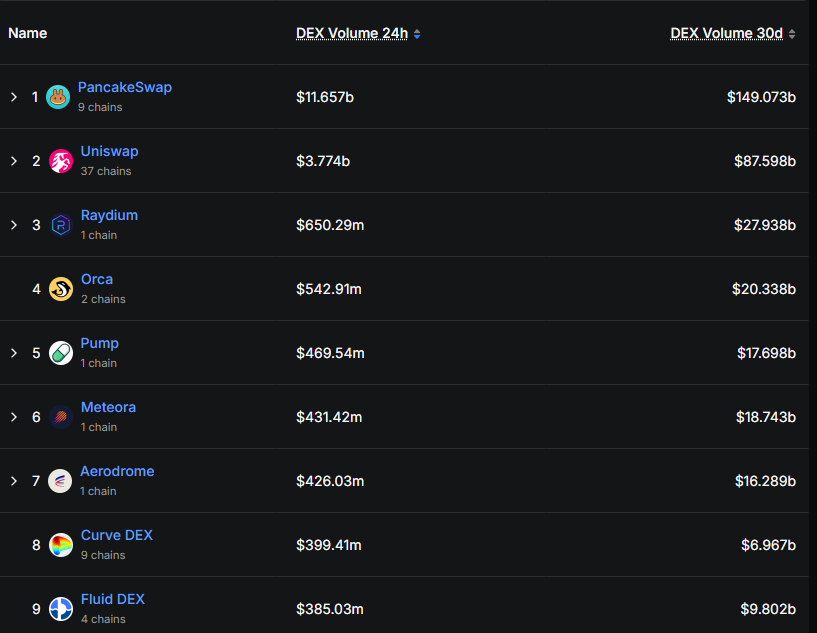Click the Curve DEX rainbow logo

[61, 545]
